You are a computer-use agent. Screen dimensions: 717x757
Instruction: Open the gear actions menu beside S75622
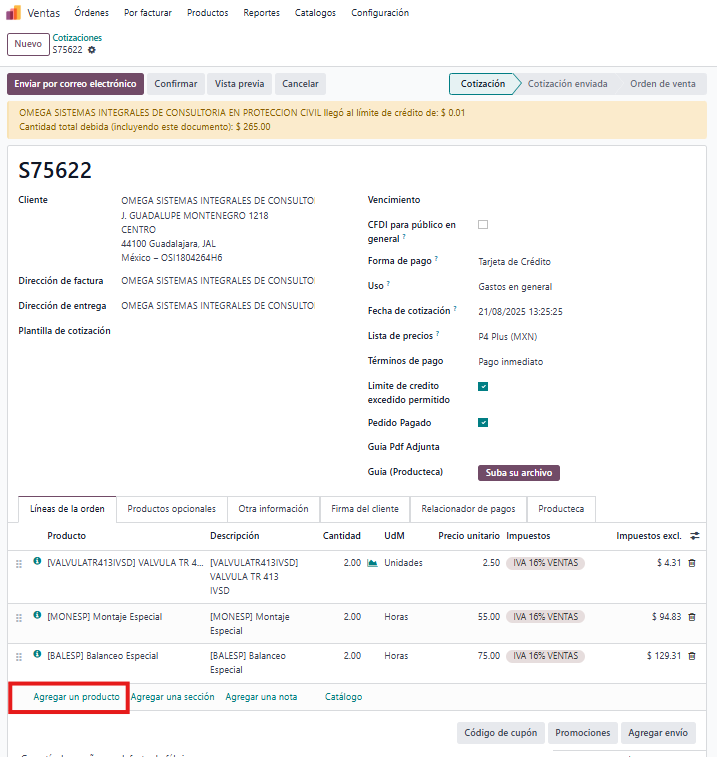[92, 50]
